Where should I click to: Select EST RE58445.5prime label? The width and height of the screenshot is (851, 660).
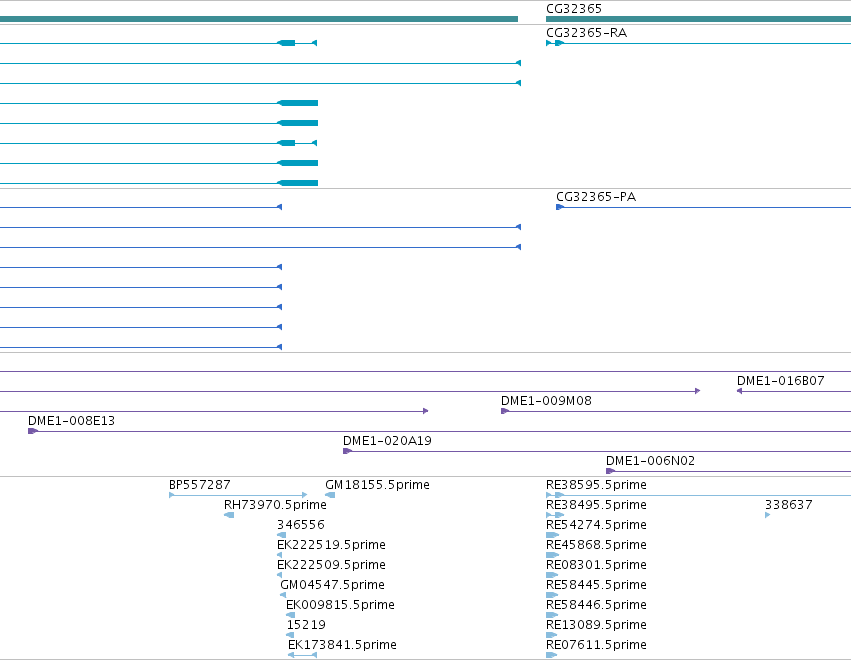(596, 585)
